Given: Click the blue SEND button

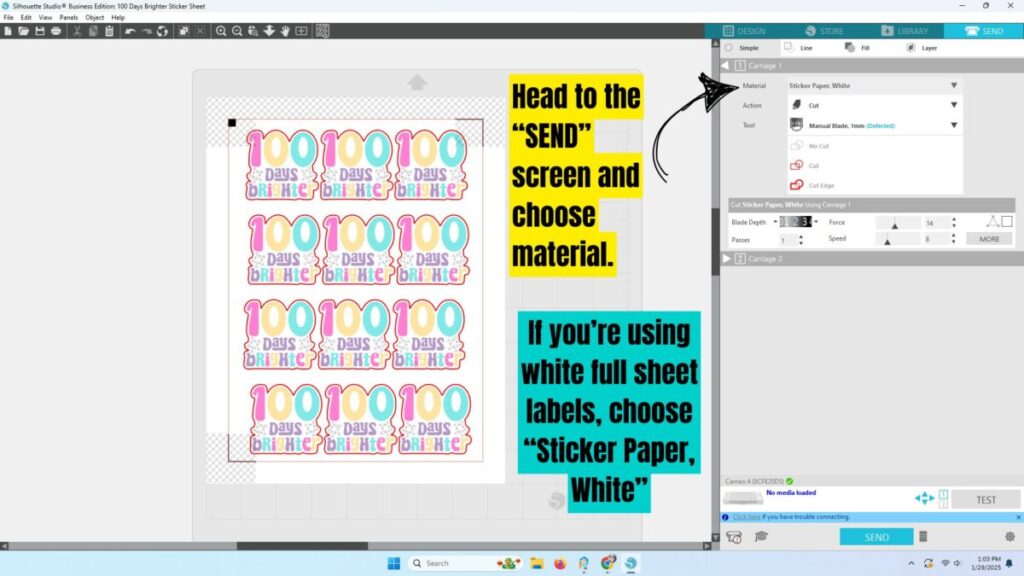Looking at the screenshot, I should 876,537.
